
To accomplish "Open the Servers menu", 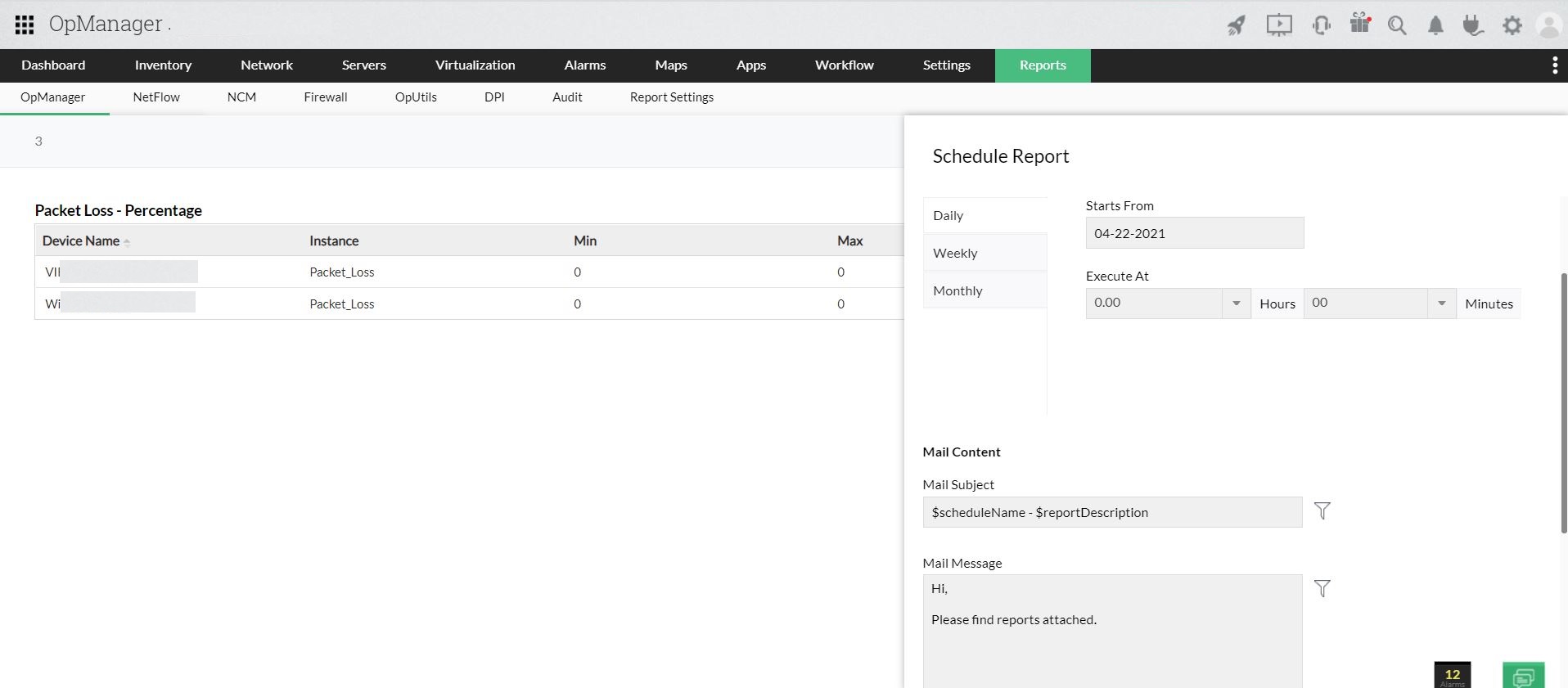I will (x=364, y=65).
